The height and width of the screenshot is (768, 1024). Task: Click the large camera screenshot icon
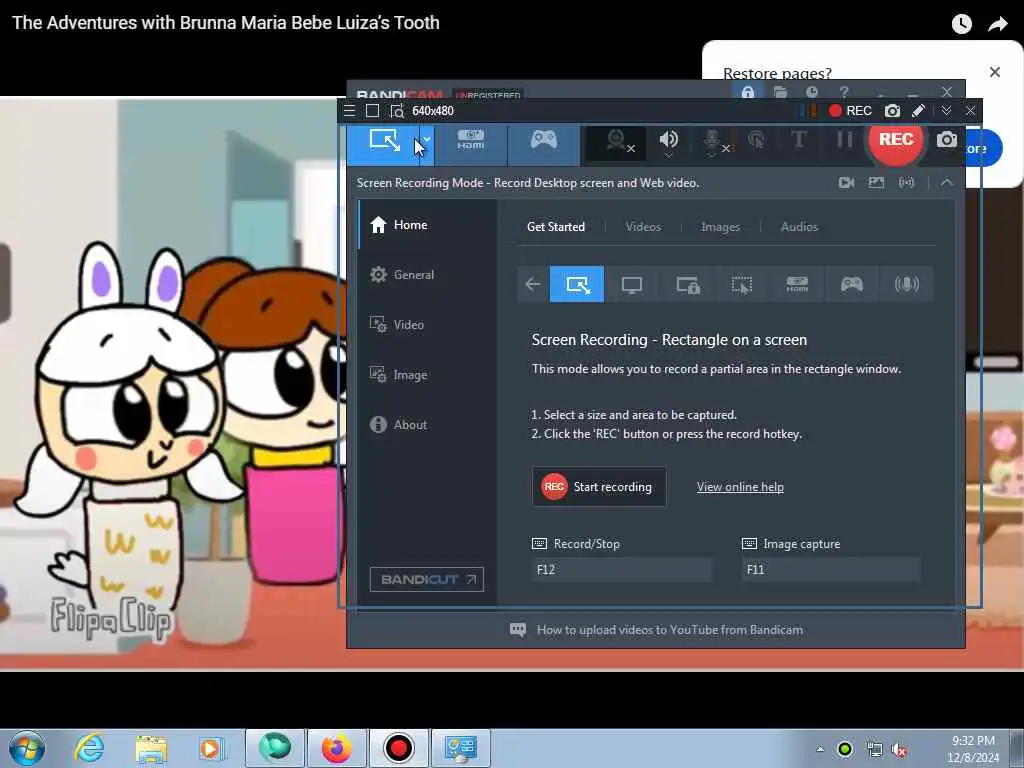[946, 139]
